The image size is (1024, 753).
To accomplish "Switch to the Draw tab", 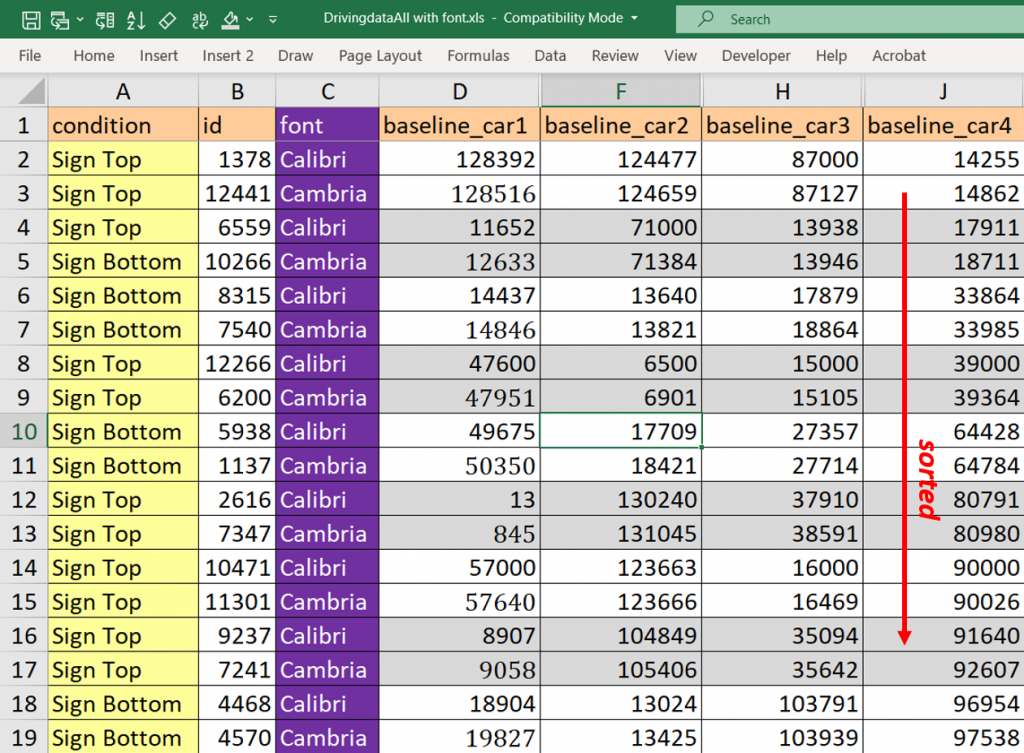I will pyautogui.click(x=296, y=56).
